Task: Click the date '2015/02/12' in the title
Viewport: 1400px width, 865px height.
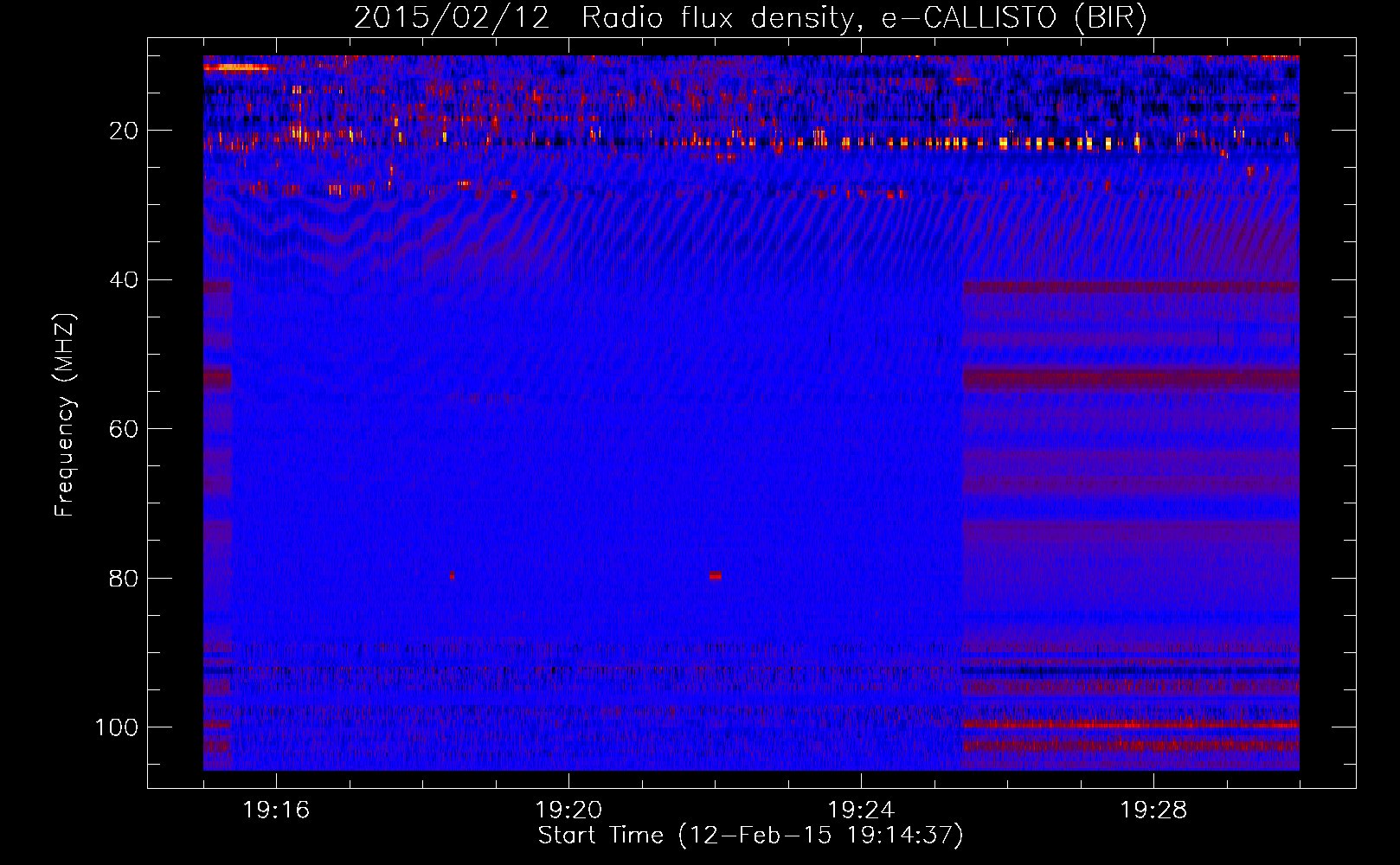Action: [x=452, y=18]
